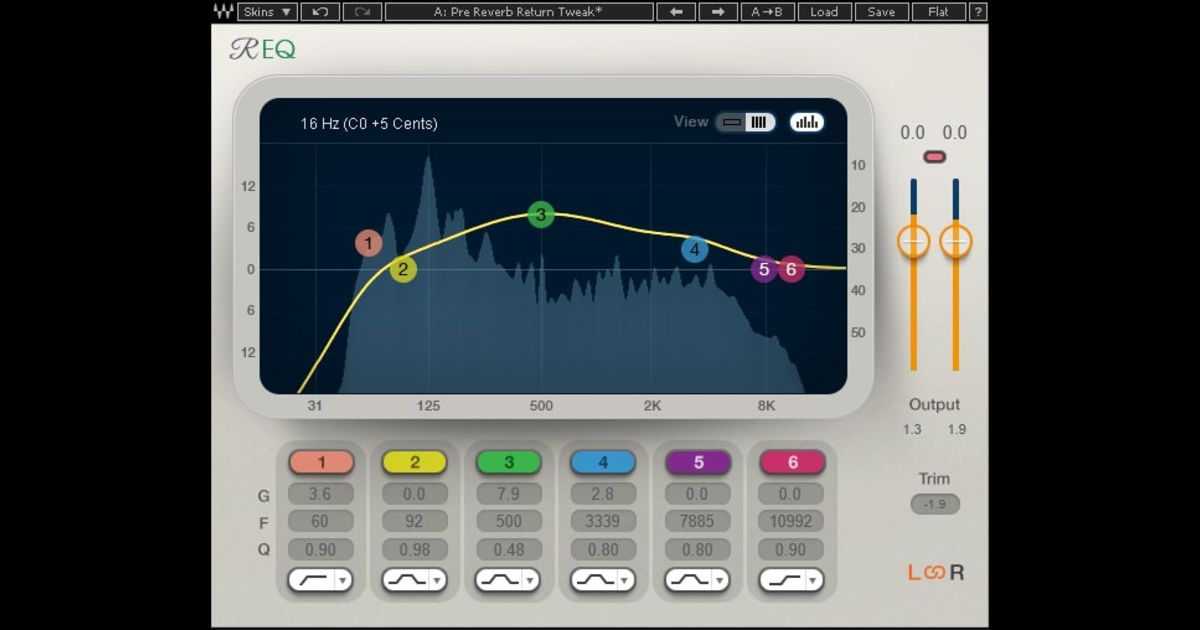The image size is (1200, 630).
Task: Load the previous preset with the left arrow
Action: 675,12
